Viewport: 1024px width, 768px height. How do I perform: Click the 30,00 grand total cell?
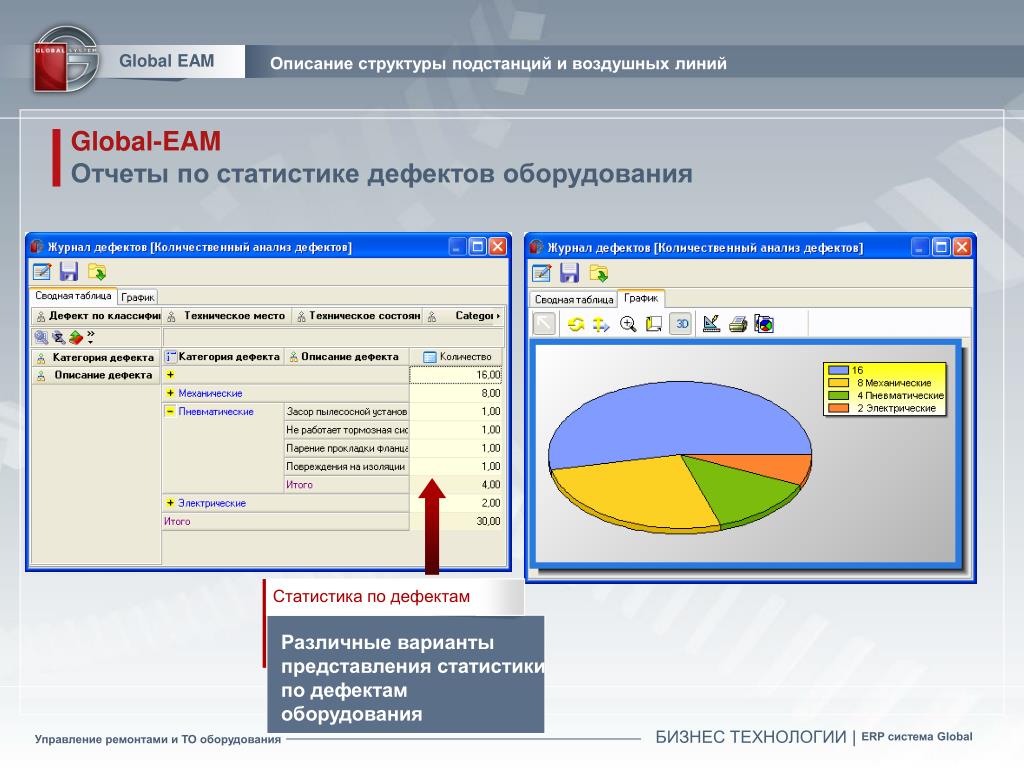[x=456, y=521]
